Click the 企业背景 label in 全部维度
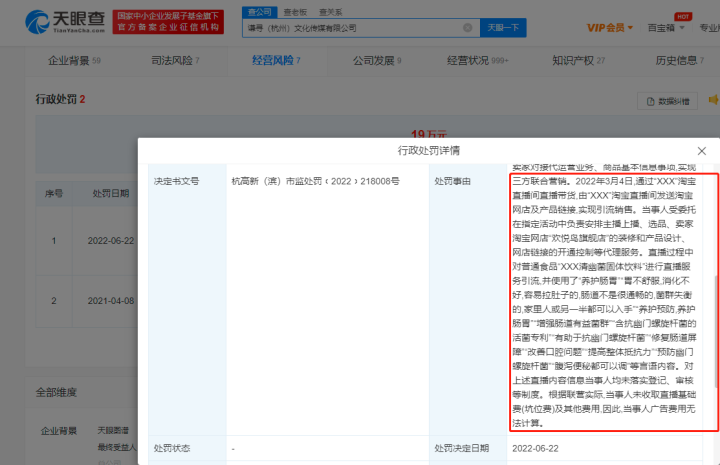Viewport: 720px width, 465px height. click(59, 431)
